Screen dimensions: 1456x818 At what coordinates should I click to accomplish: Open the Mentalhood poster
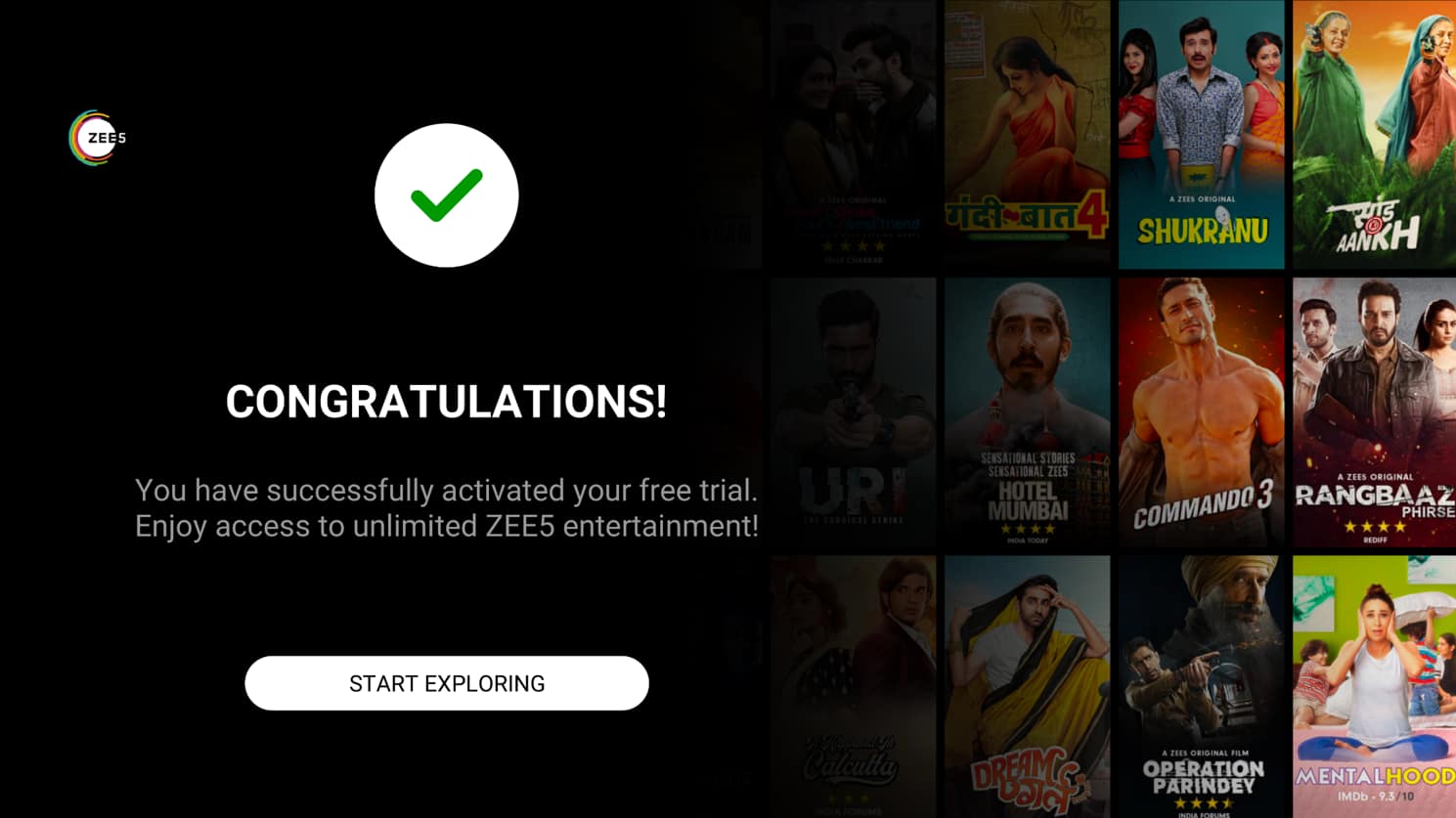coord(1374,687)
